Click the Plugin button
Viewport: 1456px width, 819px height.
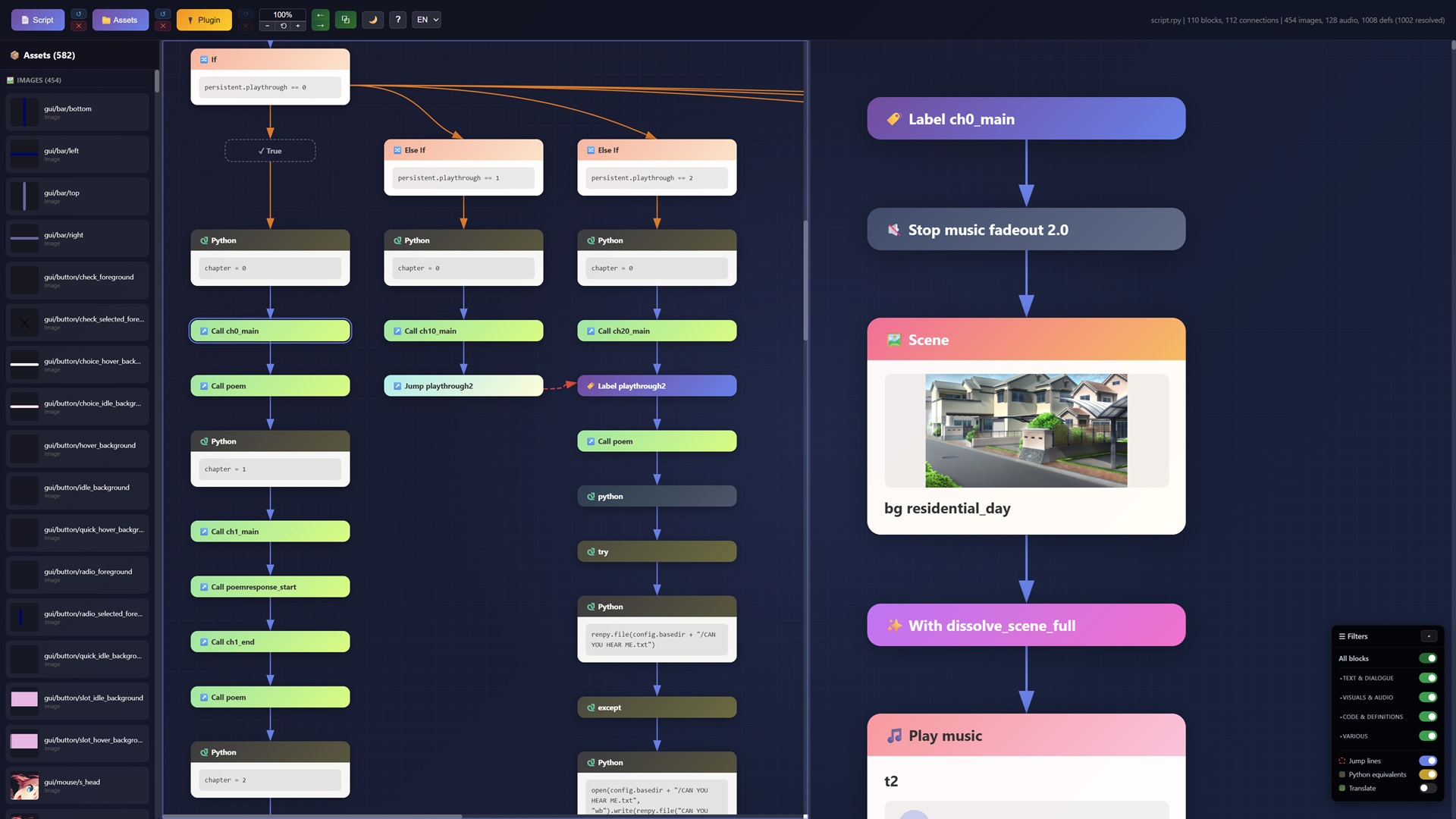tap(204, 20)
